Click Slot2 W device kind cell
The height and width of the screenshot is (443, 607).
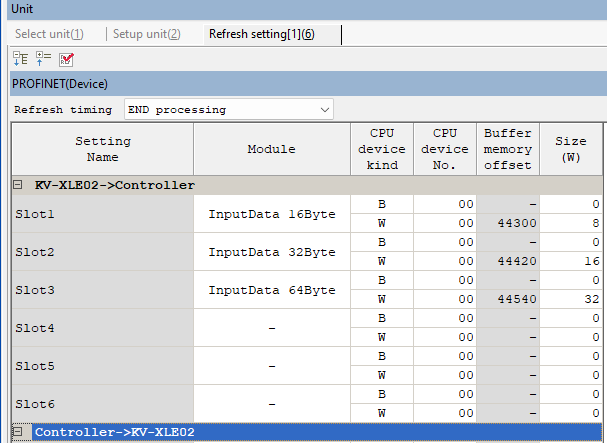point(382,261)
